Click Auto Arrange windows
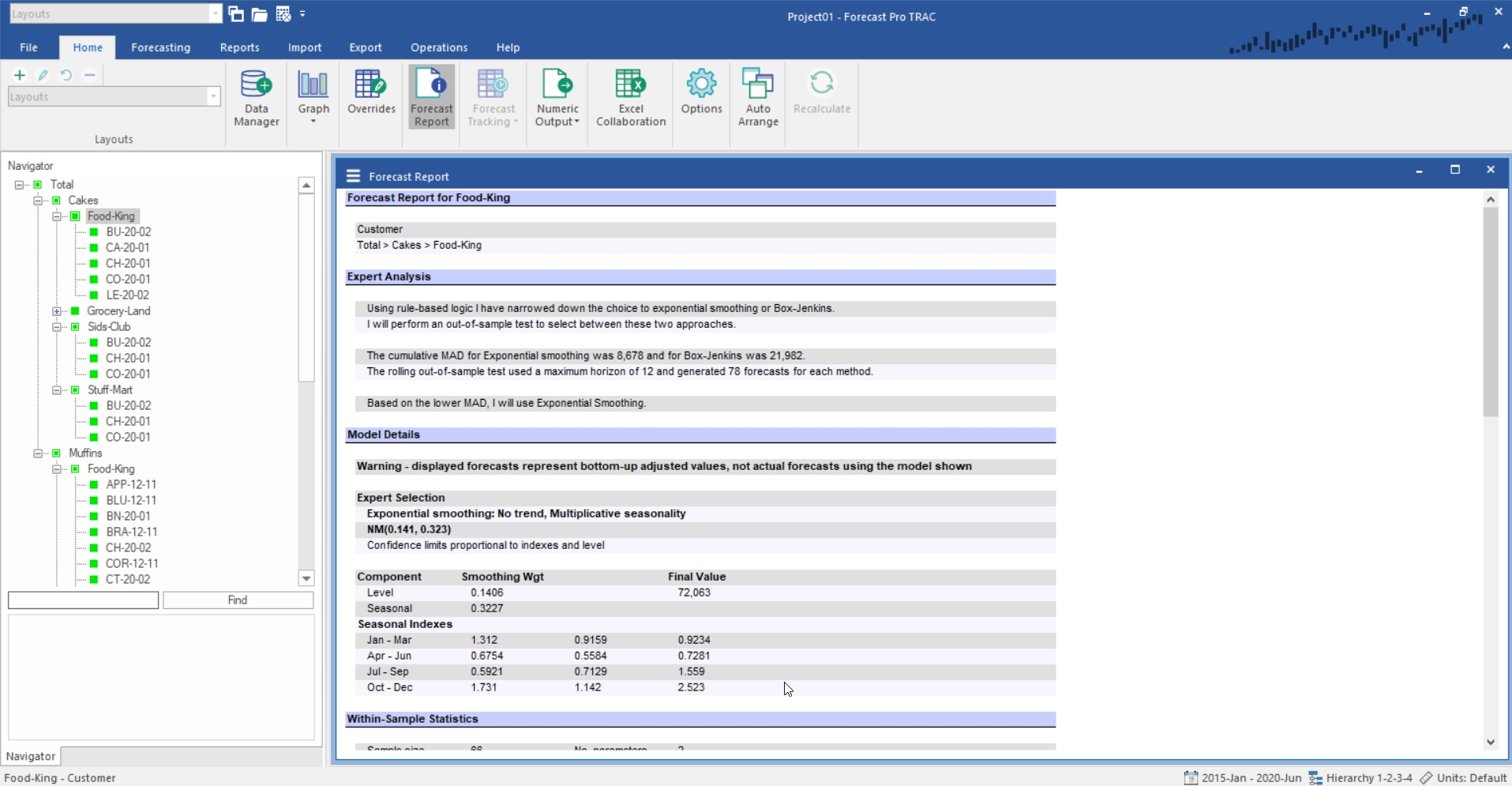 point(758,98)
